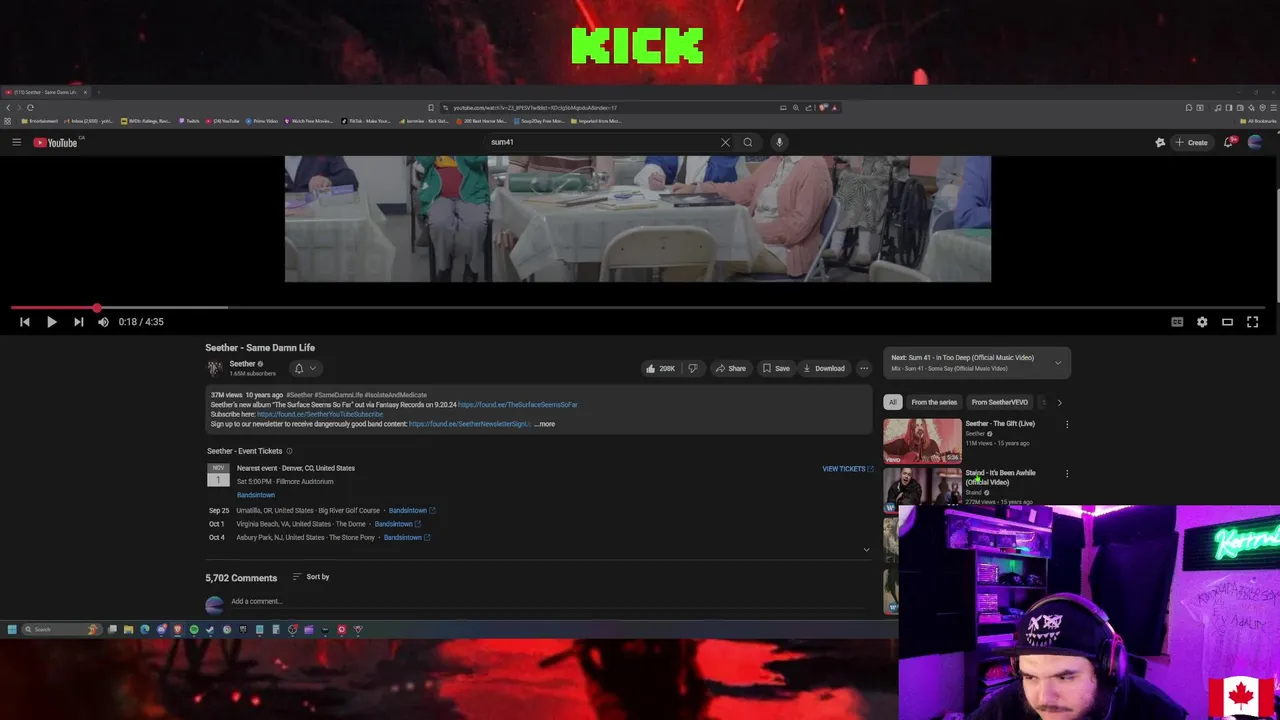Share the Seether video
The width and height of the screenshot is (1280, 720).
pos(730,368)
